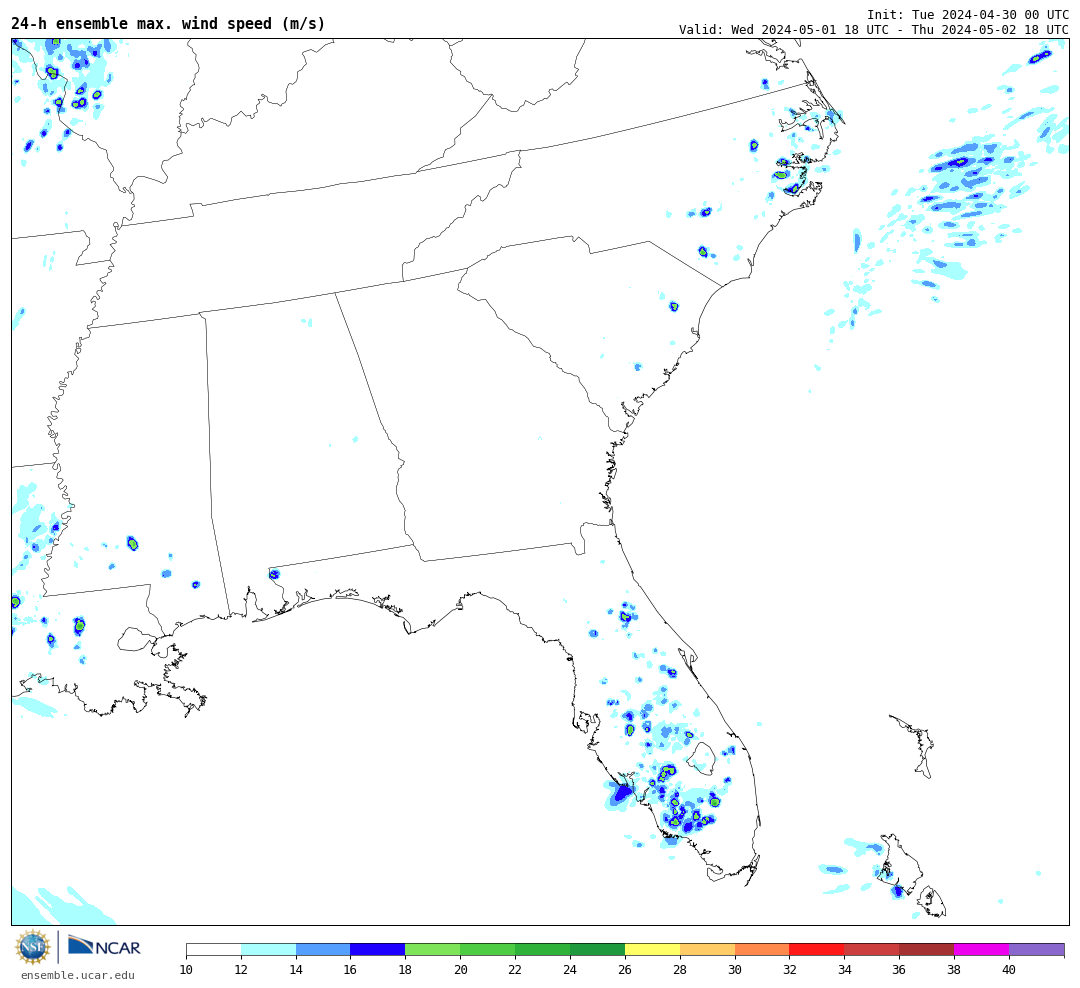The width and height of the screenshot is (1080, 988).
Task: Click the colorbar tick label 10
Action: (186, 970)
